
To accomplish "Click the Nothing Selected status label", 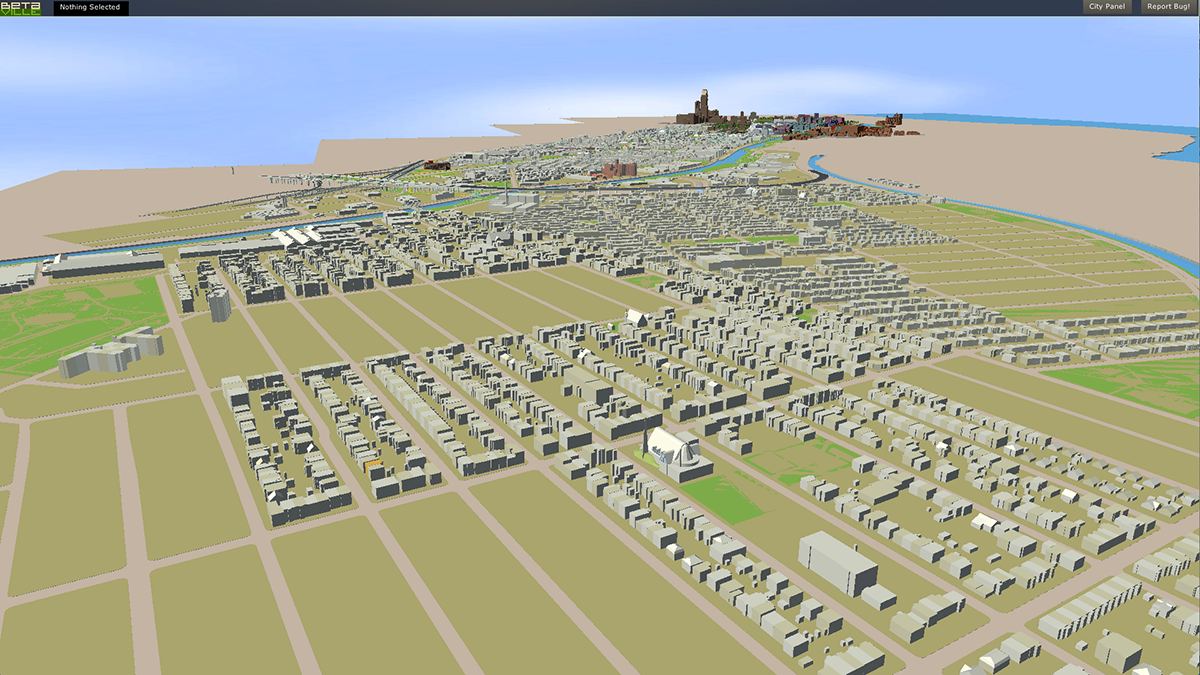I will tap(90, 8).
